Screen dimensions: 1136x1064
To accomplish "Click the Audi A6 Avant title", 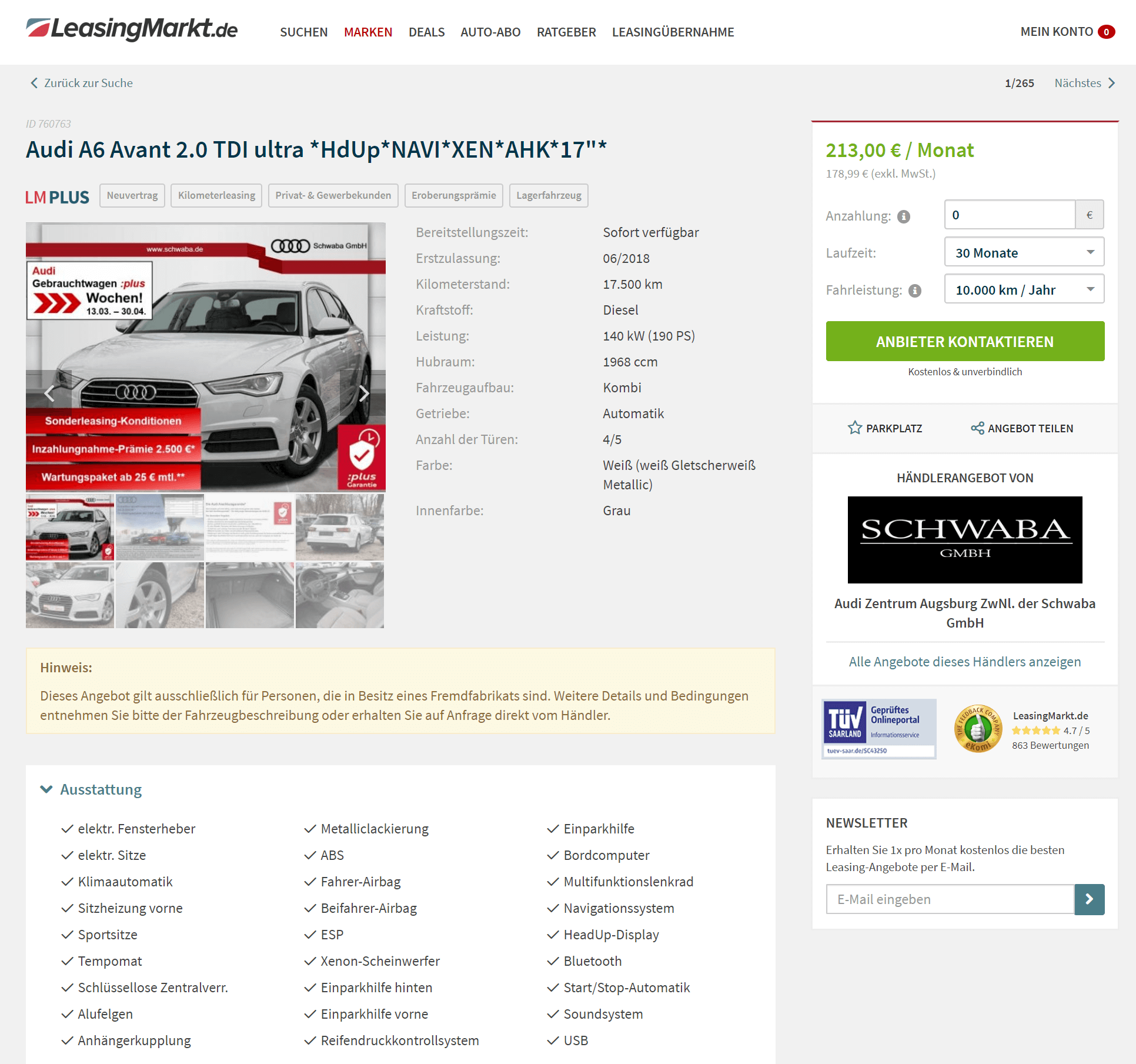I will (x=316, y=150).
